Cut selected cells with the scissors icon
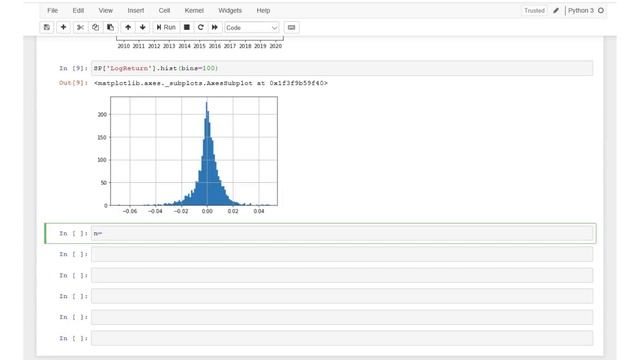640x360 pixels. [80, 27]
